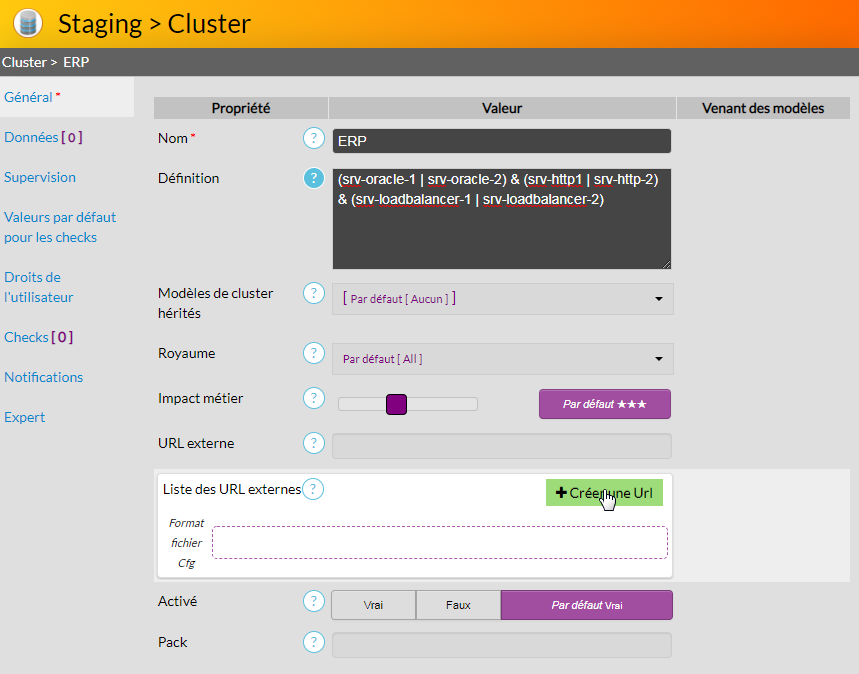The image size is (859, 674).
Task: Open the Royaume dropdown
Action: pos(502,358)
